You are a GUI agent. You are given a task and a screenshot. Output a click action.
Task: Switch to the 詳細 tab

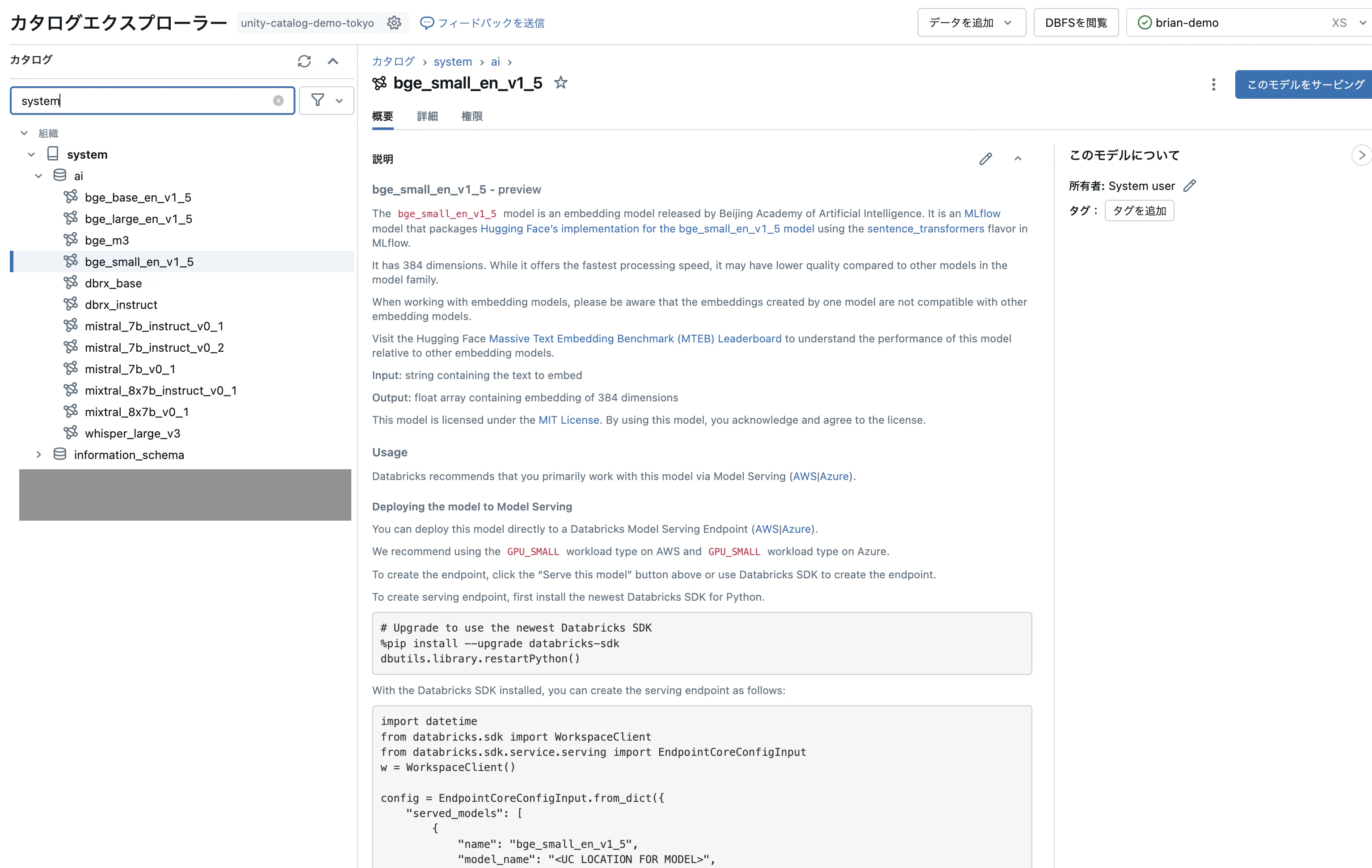coord(427,116)
